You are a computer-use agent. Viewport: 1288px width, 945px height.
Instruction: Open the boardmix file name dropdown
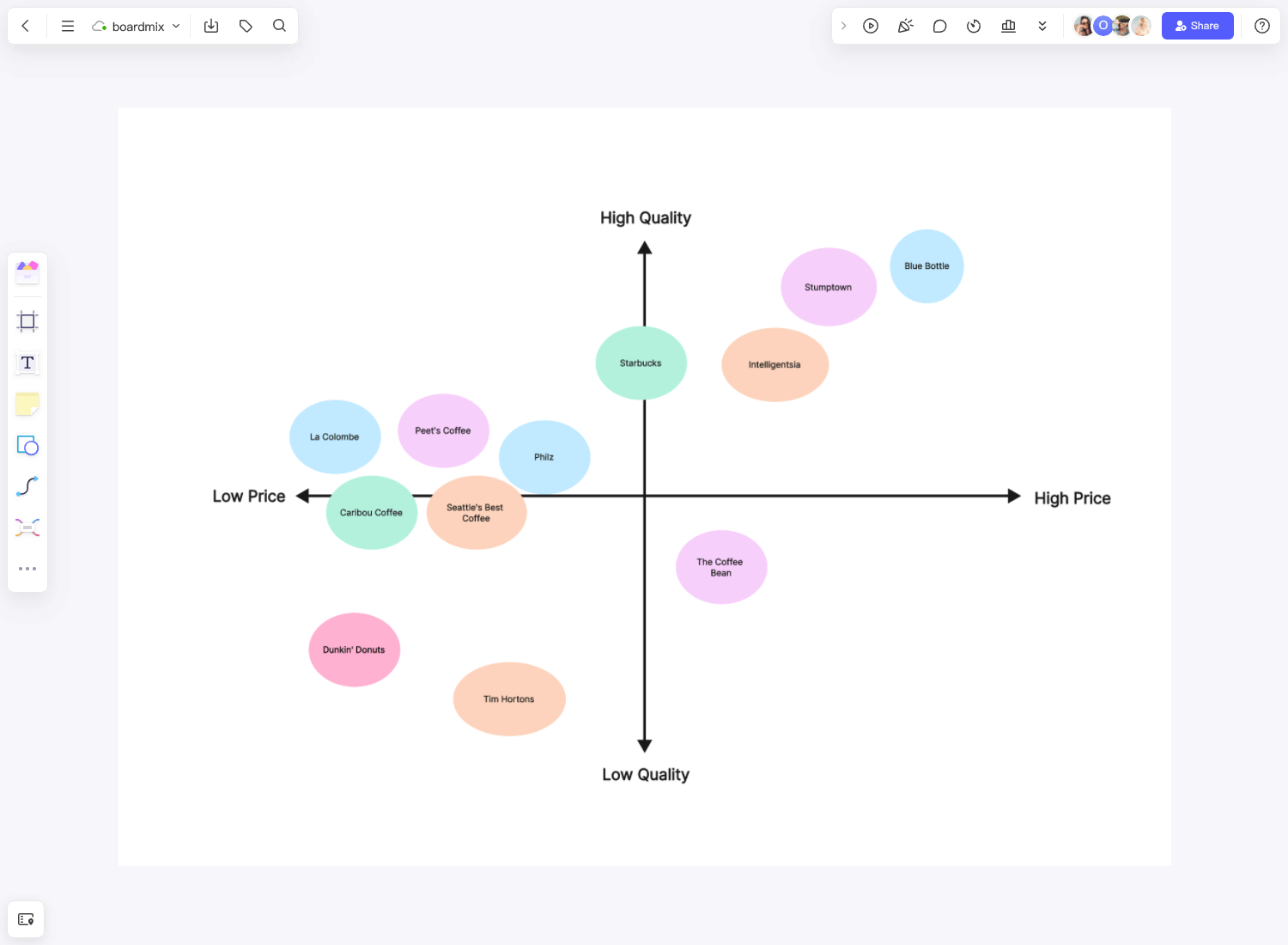coord(137,26)
